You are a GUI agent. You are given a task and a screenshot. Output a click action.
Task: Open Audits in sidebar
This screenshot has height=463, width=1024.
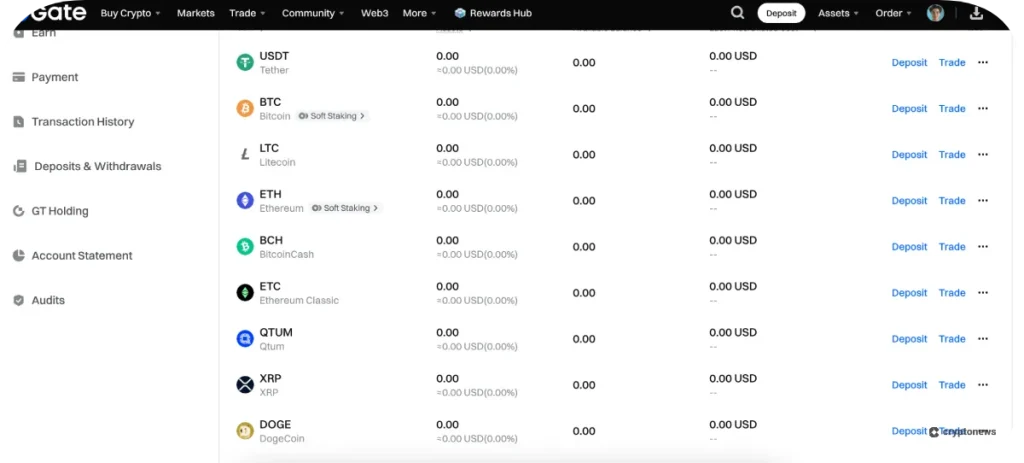[x=48, y=300]
